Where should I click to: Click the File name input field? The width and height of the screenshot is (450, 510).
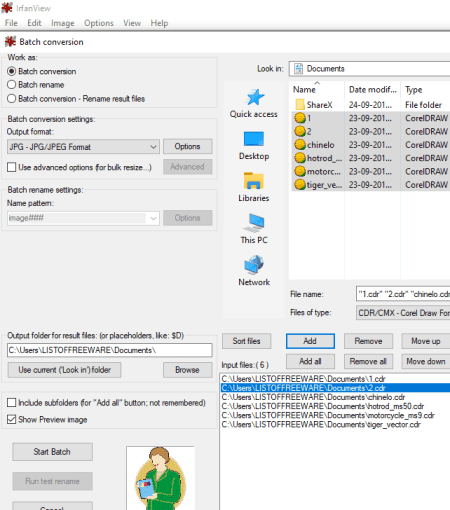click(x=403, y=294)
